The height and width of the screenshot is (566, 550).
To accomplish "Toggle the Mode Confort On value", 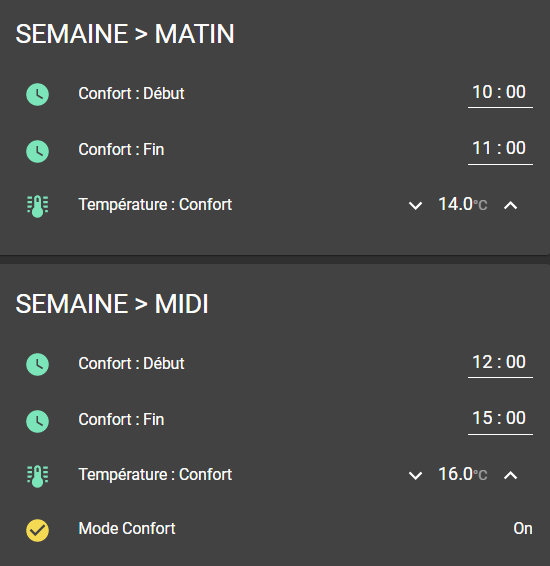I will (x=523, y=528).
